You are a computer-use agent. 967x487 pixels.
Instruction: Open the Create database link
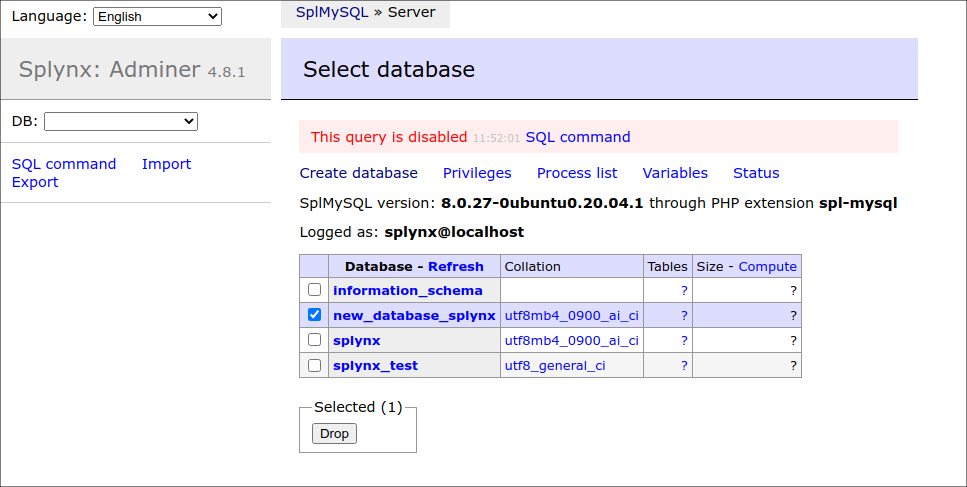(x=358, y=173)
